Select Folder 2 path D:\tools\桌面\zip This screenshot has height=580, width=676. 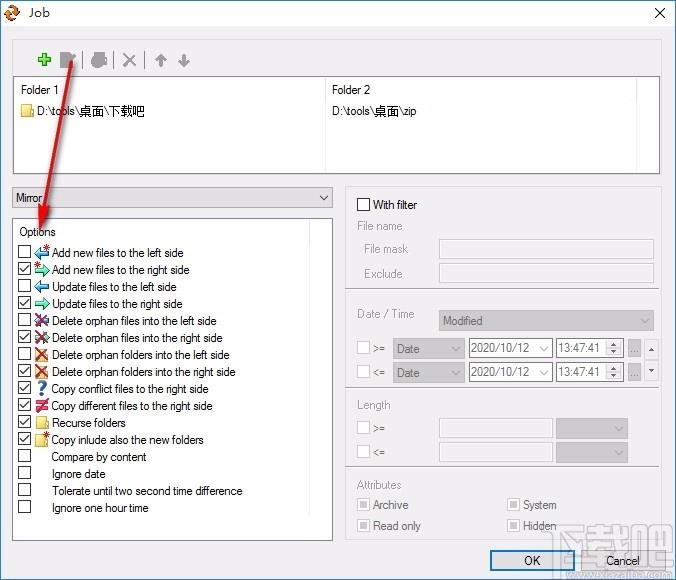pos(374,111)
